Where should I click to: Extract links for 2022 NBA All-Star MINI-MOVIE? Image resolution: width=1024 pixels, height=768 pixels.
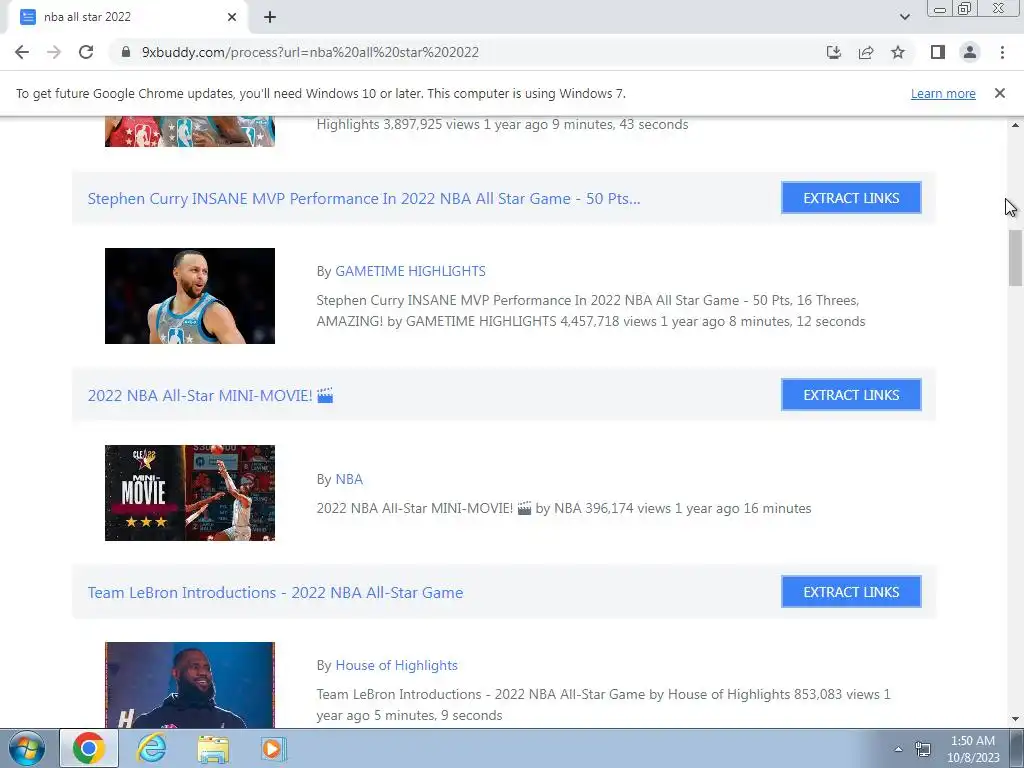coord(851,395)
